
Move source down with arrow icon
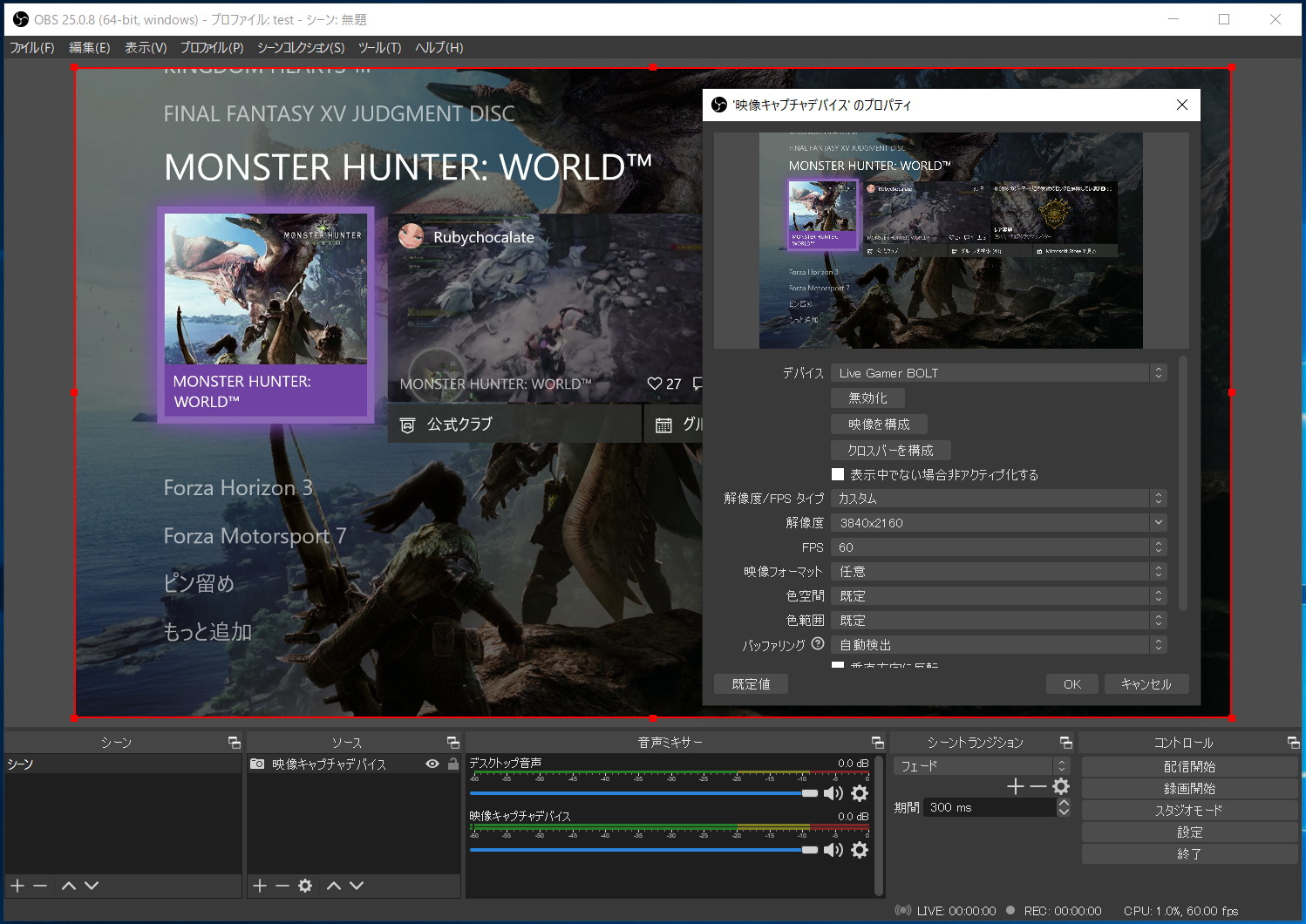[357, 886]
